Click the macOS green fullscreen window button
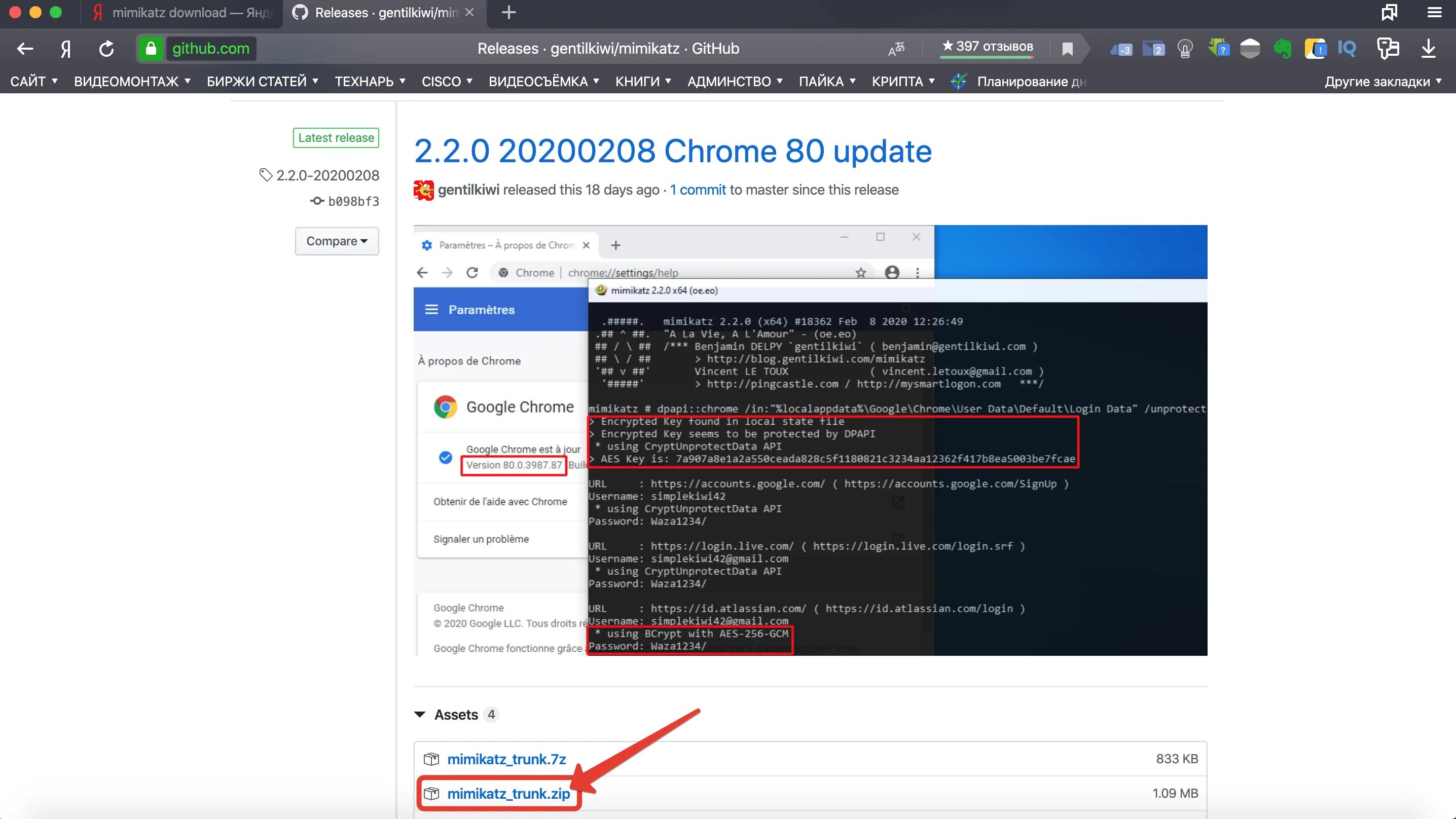The height and width of the screenshot is (819, 1456). 55,13
